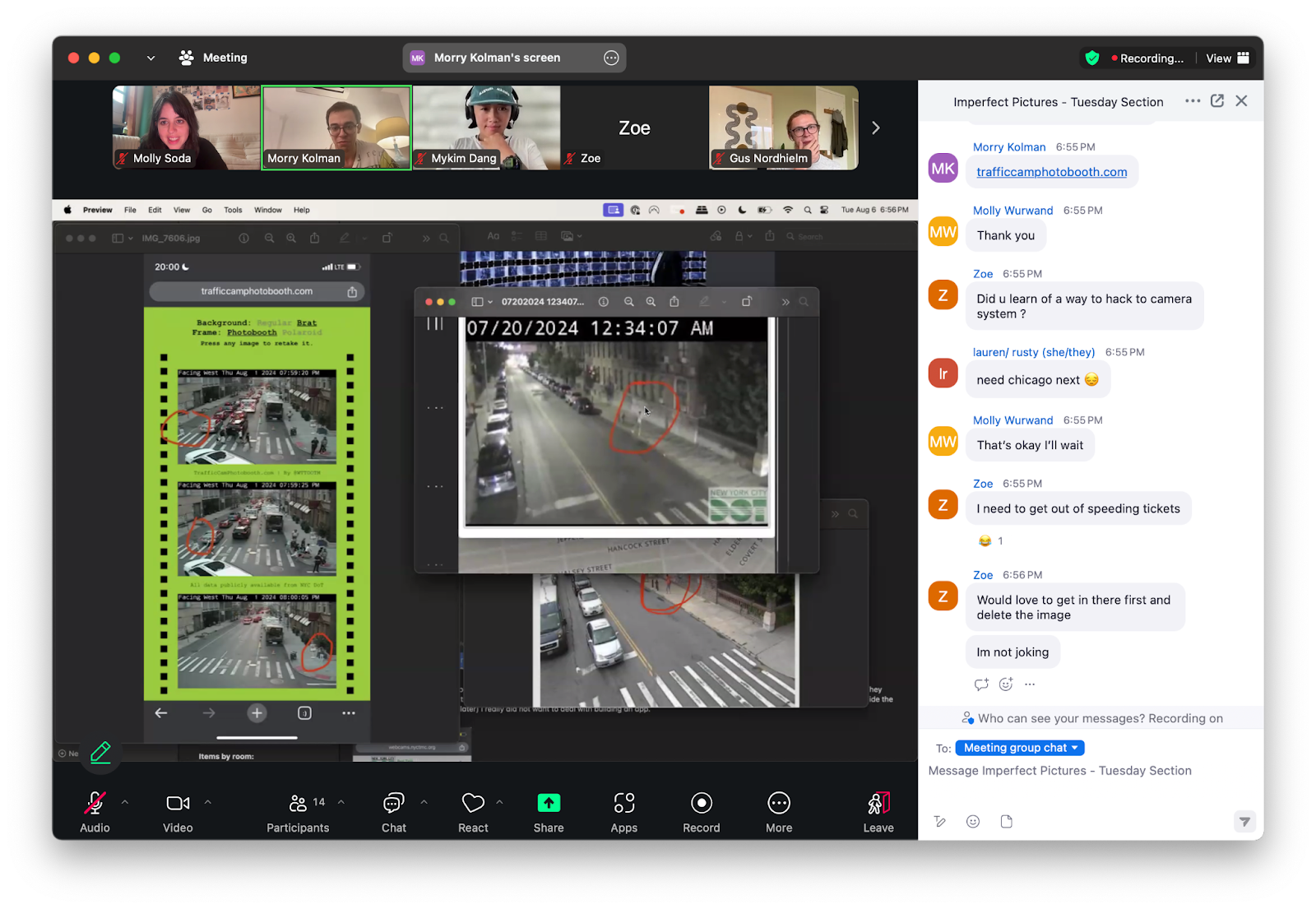Click the phone browser address bar

tap(257, 291)
